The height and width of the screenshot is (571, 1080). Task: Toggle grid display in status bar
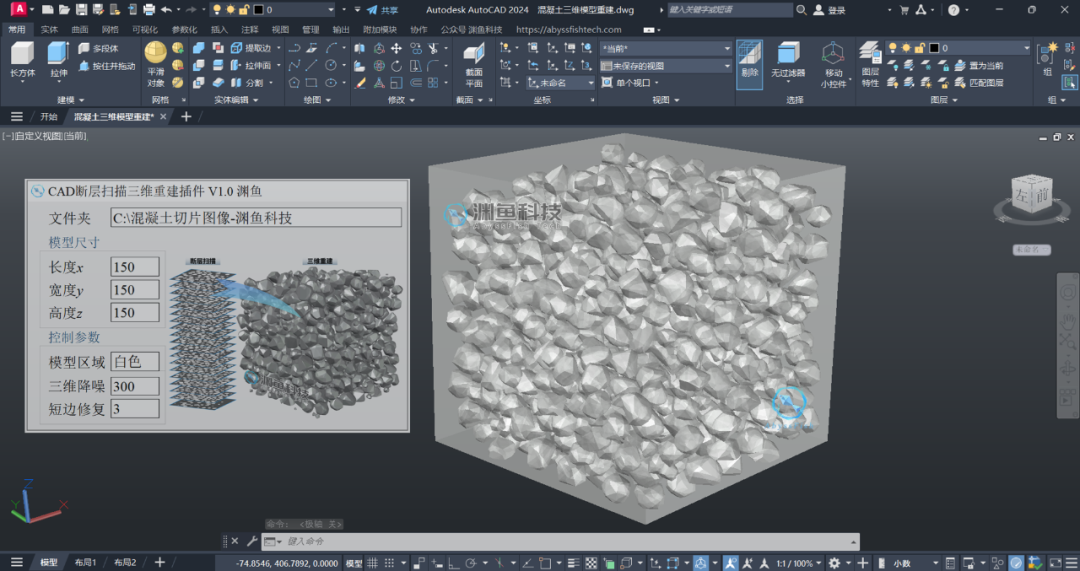(x=373, y=563)
